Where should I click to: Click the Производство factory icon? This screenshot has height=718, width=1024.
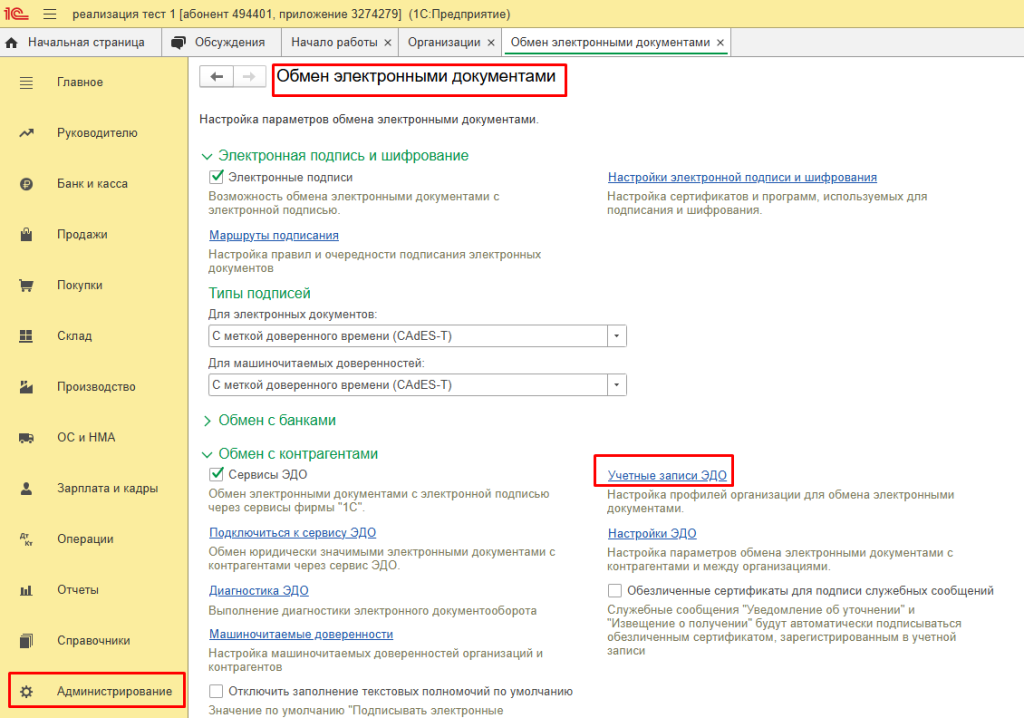pos(26,387)
